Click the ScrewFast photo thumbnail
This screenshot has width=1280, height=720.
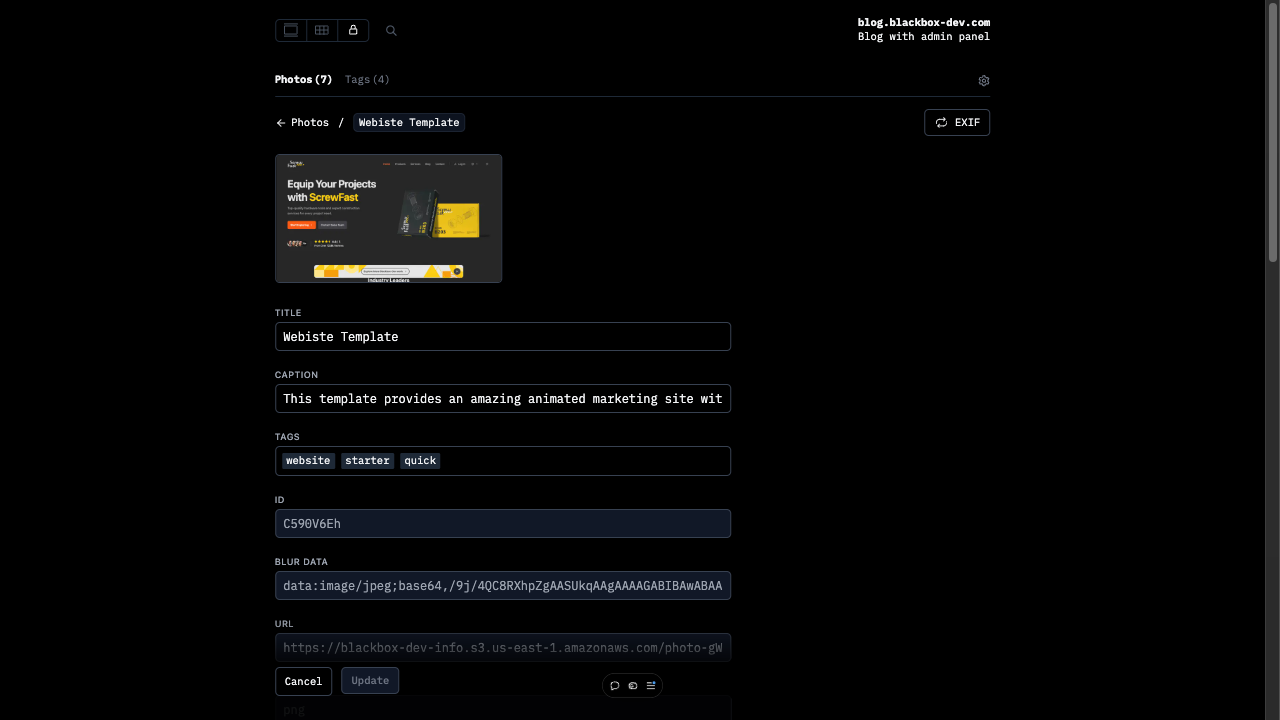click(389, 219)
